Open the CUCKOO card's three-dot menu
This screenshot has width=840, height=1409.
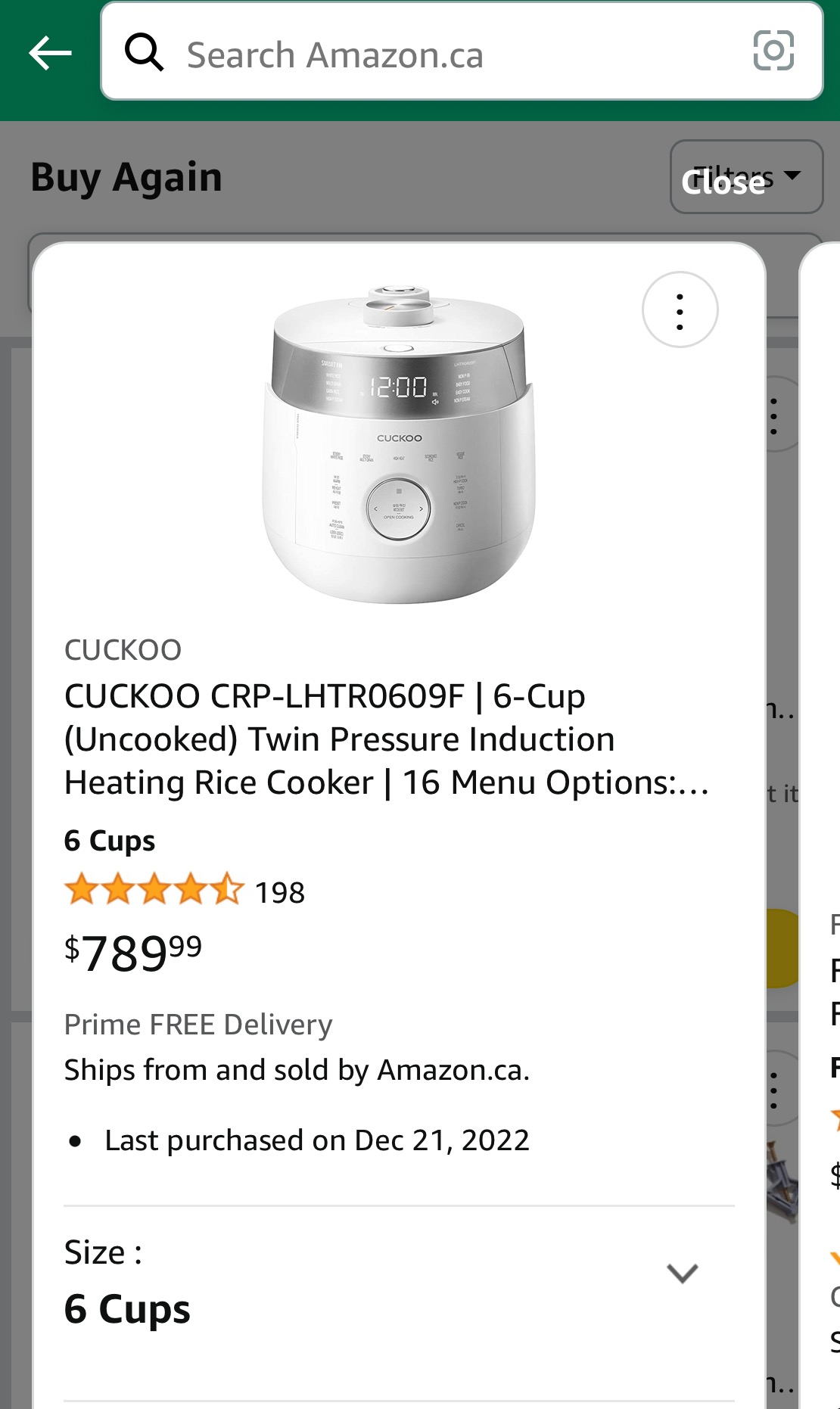pos(680,310)
